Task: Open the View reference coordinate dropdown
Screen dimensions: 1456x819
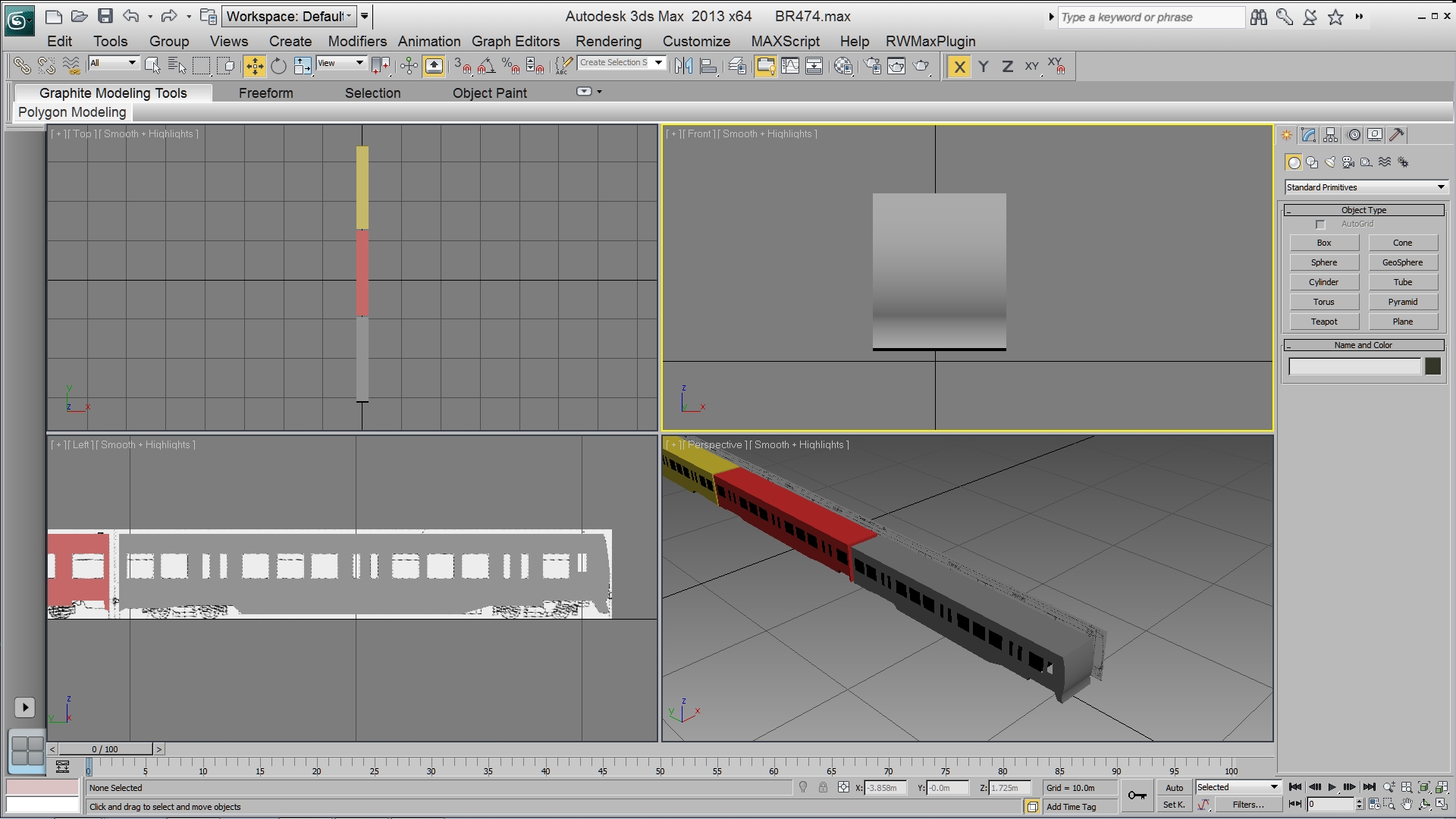Action: tap(341, 63)
